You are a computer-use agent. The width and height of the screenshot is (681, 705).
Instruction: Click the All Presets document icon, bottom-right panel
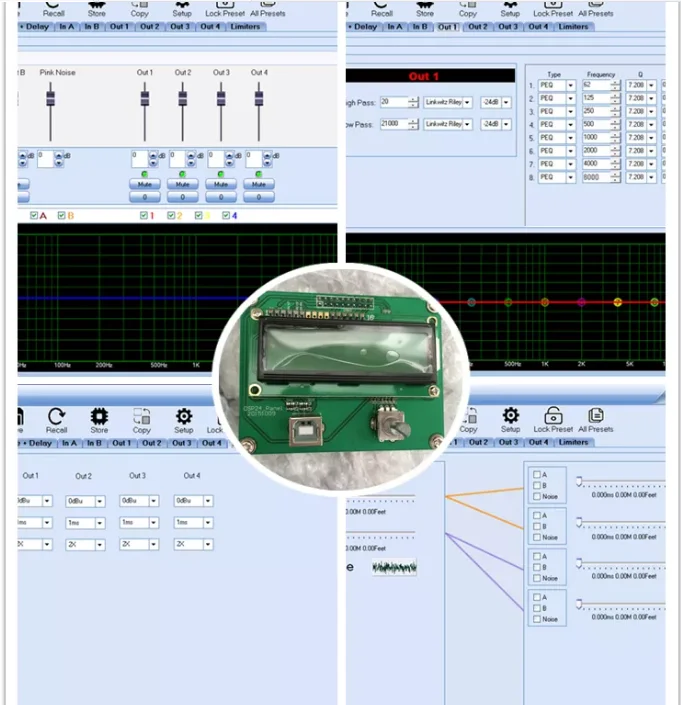click(x=596, y=415)
